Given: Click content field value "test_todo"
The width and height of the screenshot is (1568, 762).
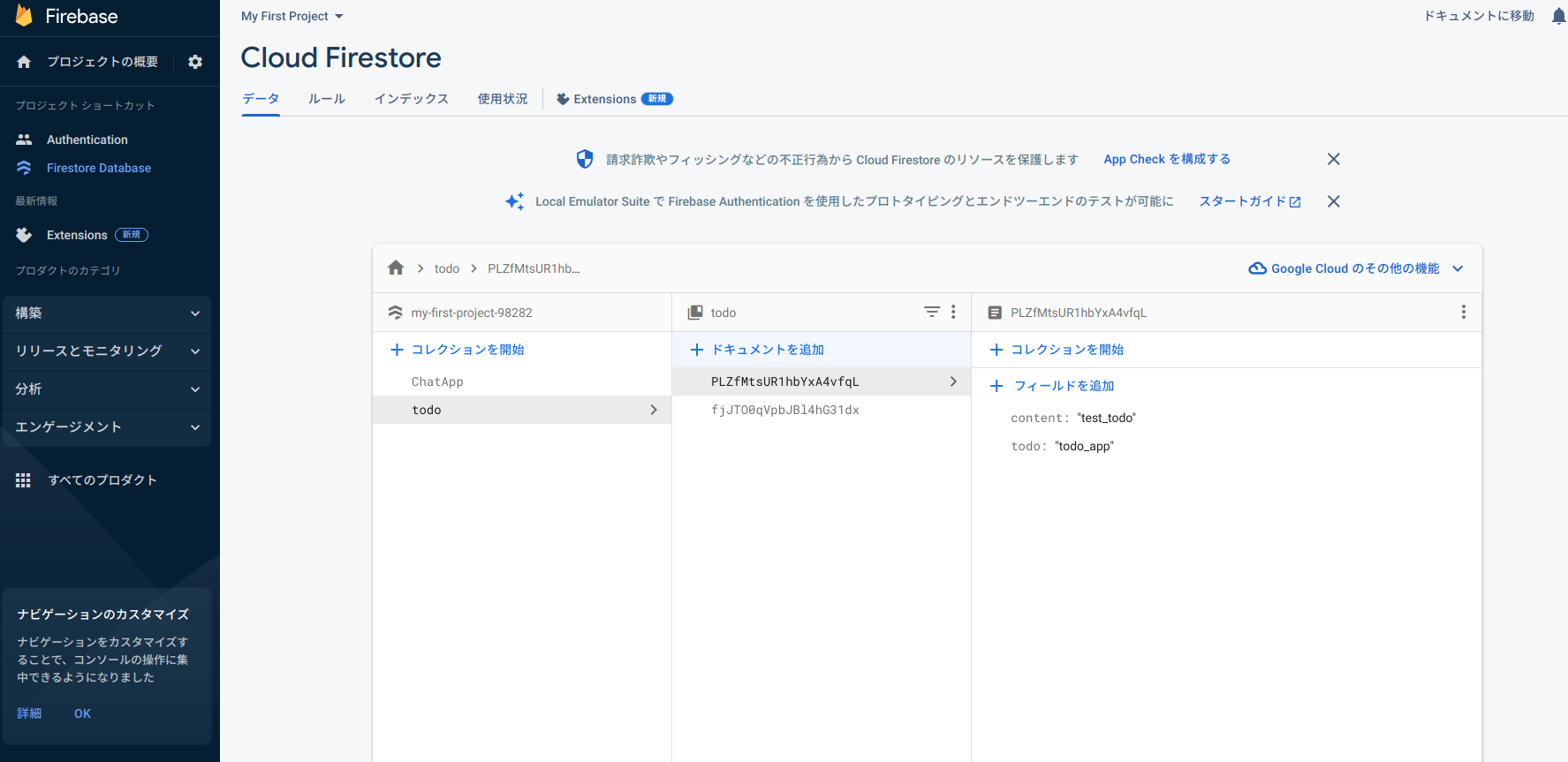Looking at the screenshot, I should tap(1106, 418).
